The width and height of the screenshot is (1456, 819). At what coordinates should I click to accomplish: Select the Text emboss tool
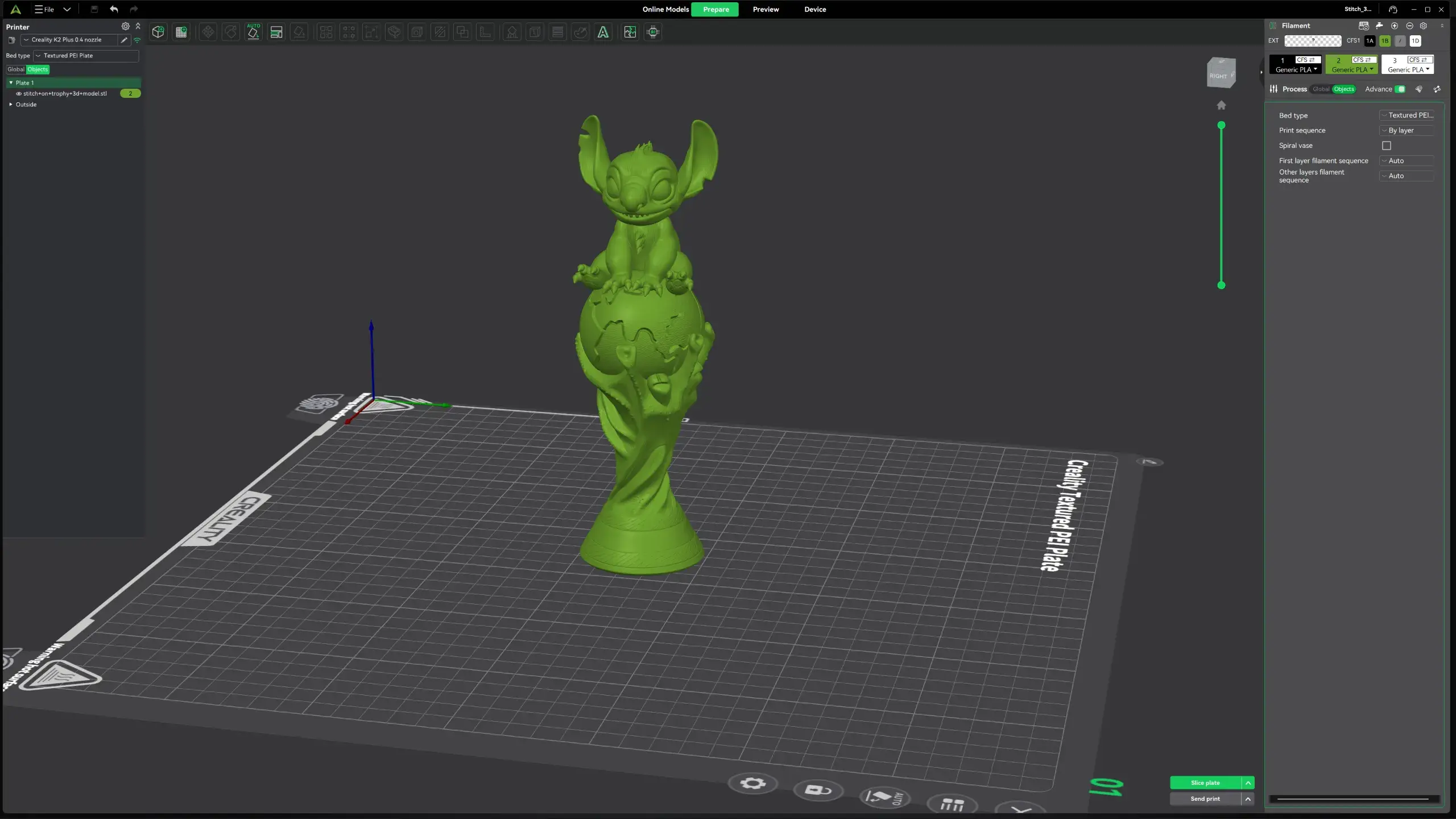click(603, 32)
